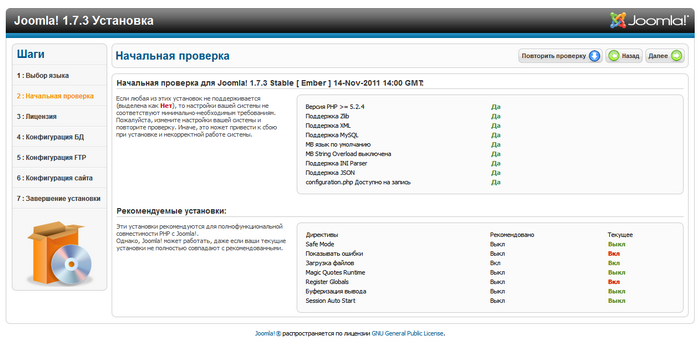The width and height of the screenshot is (700, 364).
Task: Click the Joomla! logo in header
Action: click(650, 20)
